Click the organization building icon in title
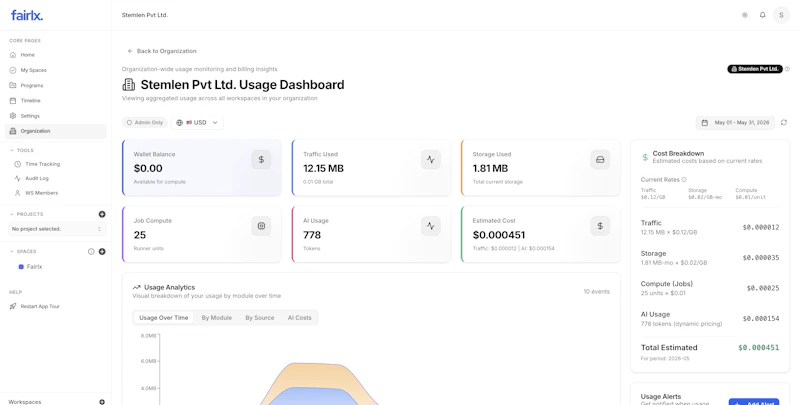Viewport: 800px width, 405px height. 129,85
